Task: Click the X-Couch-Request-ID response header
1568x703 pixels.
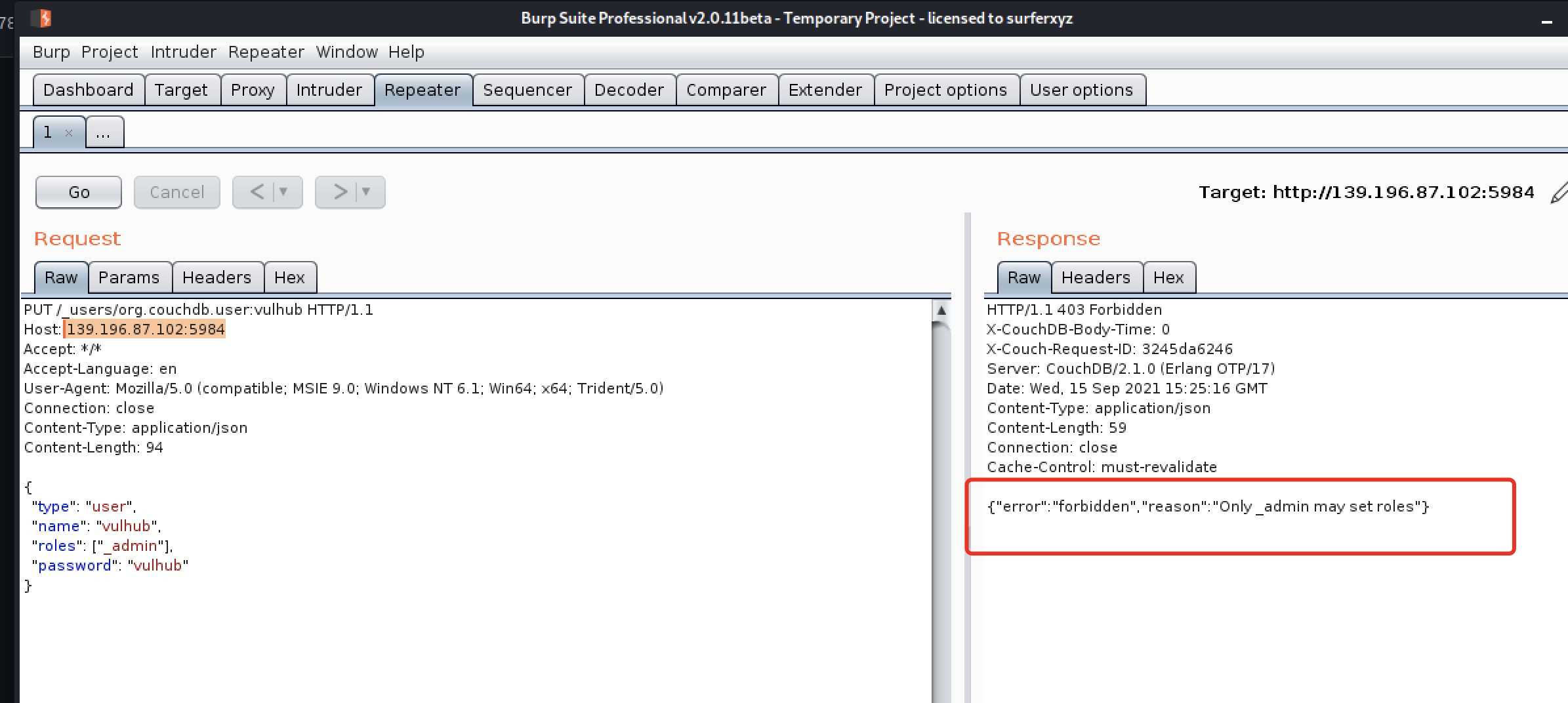Action: [1109, 349]
